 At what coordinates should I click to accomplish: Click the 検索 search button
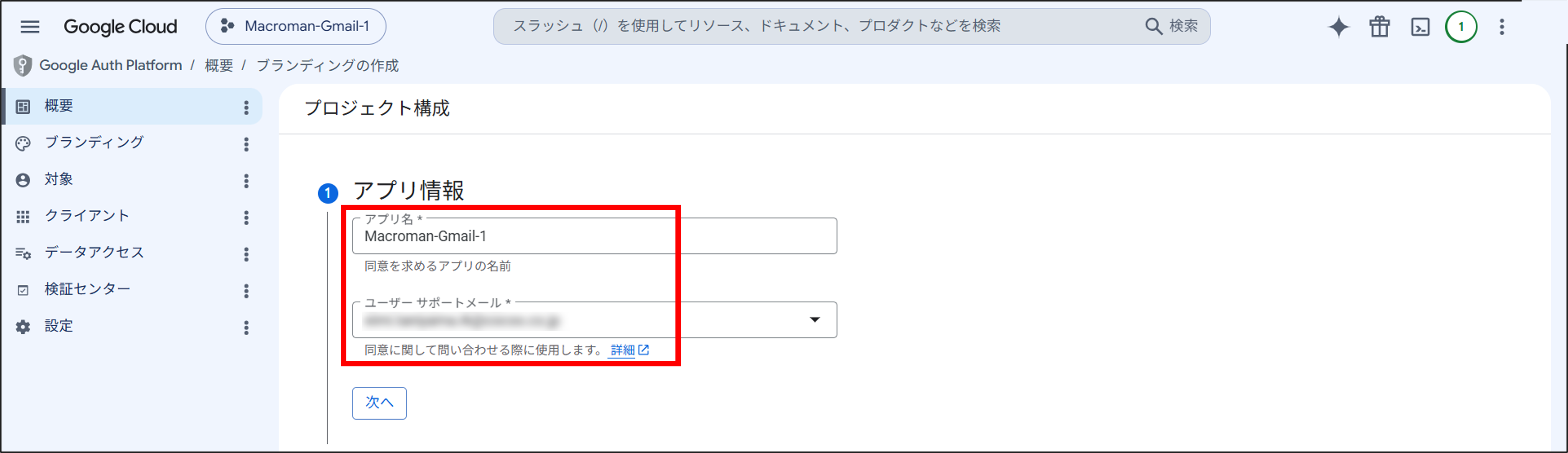1172,27
